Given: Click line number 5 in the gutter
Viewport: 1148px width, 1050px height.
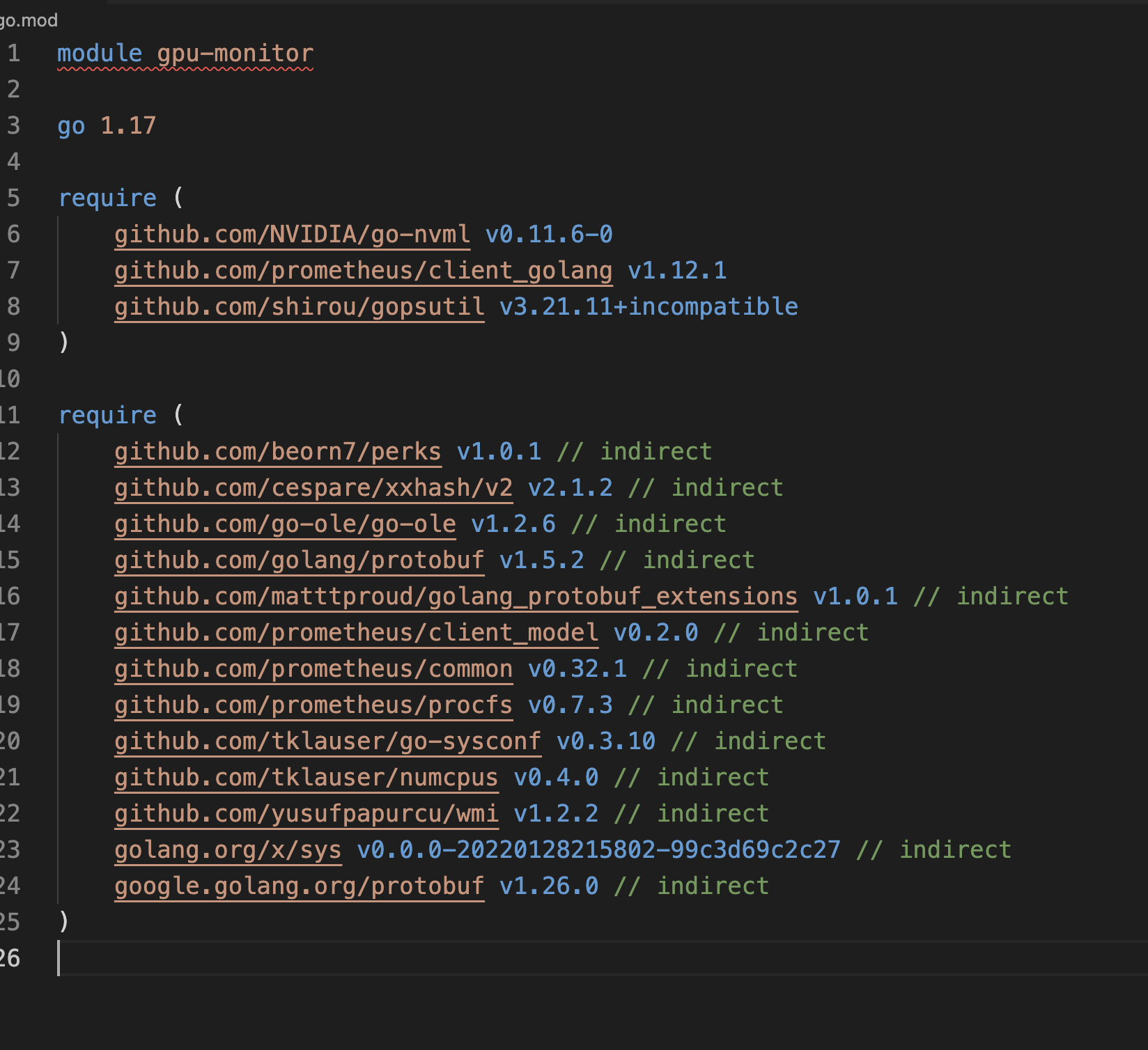Looking at the screenshot, I should [13, 198].
